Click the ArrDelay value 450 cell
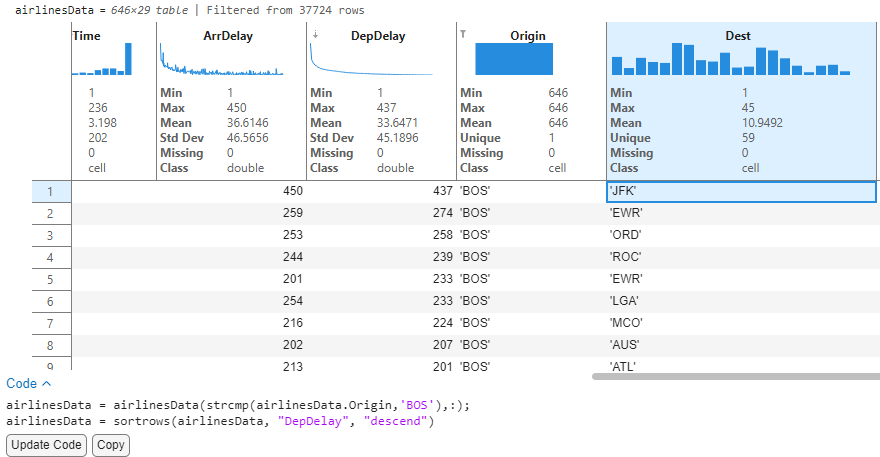Screen dimensions: 880x457 coord(231,191)
